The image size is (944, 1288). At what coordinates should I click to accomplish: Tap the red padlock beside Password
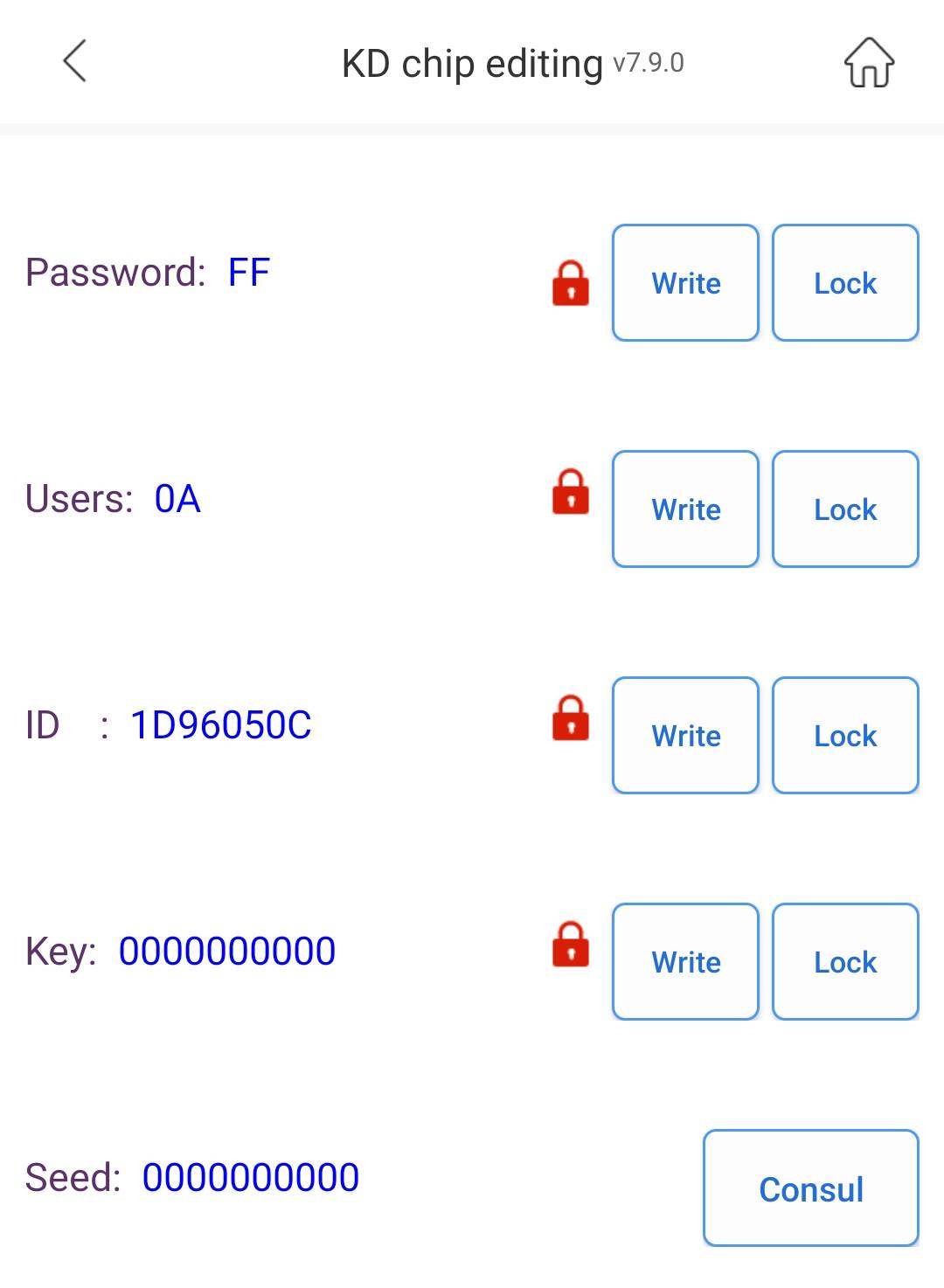point(571,283)
